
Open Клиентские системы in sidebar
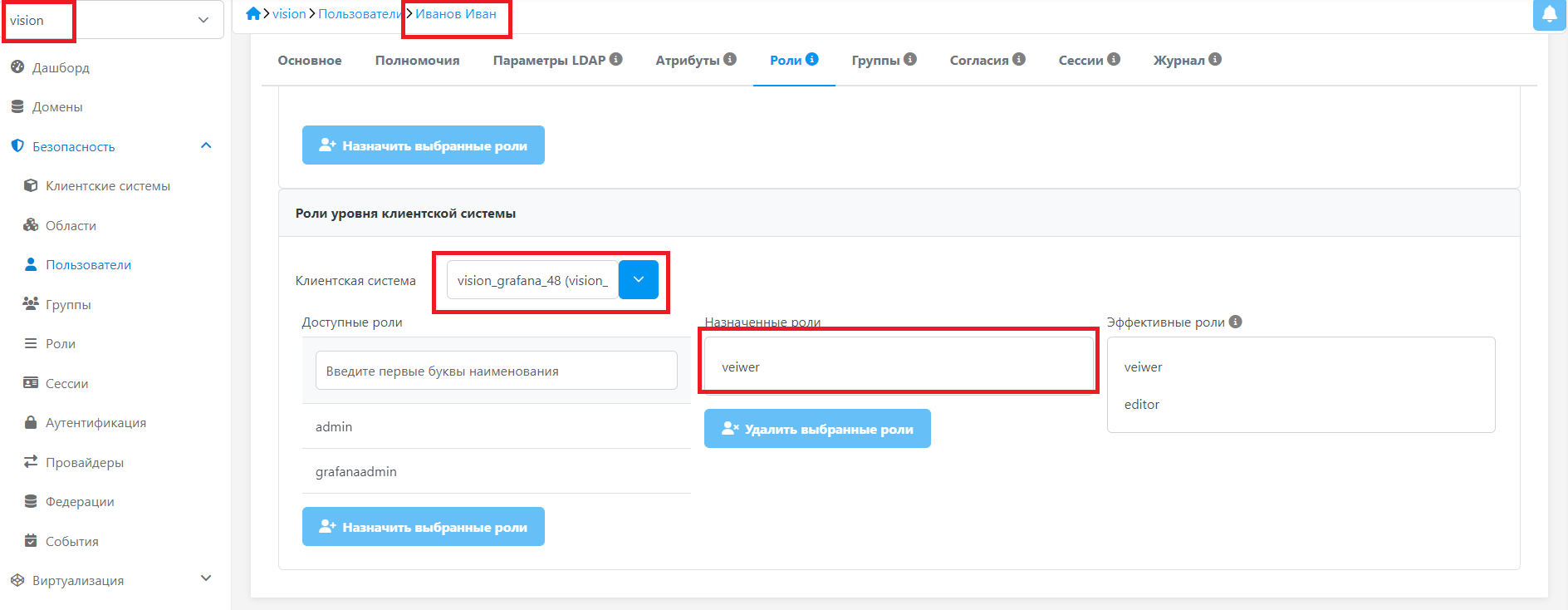click(x=108, y=186)
